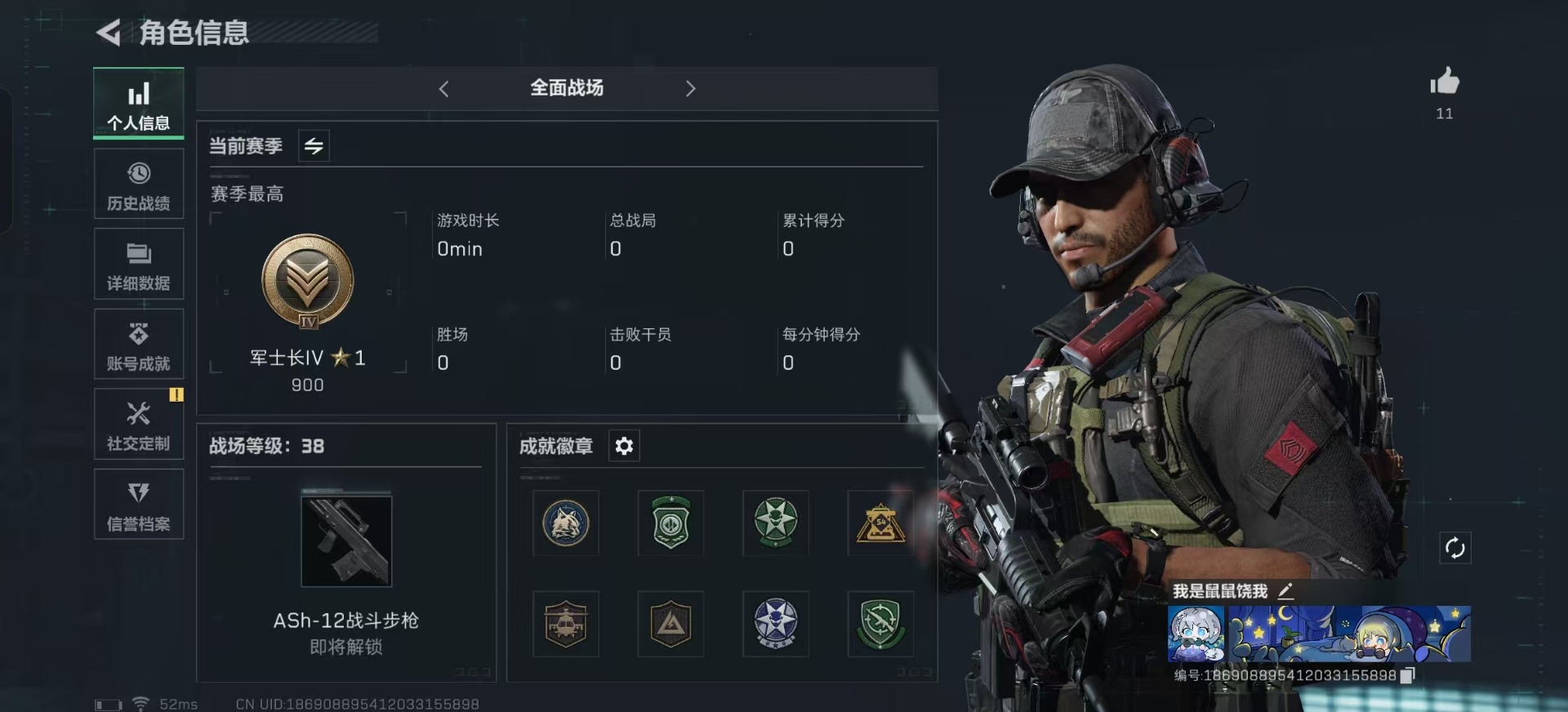
Task: Click the ASh-12战斗步枪 weapon thumbnail
Action: tap(346, 541)
